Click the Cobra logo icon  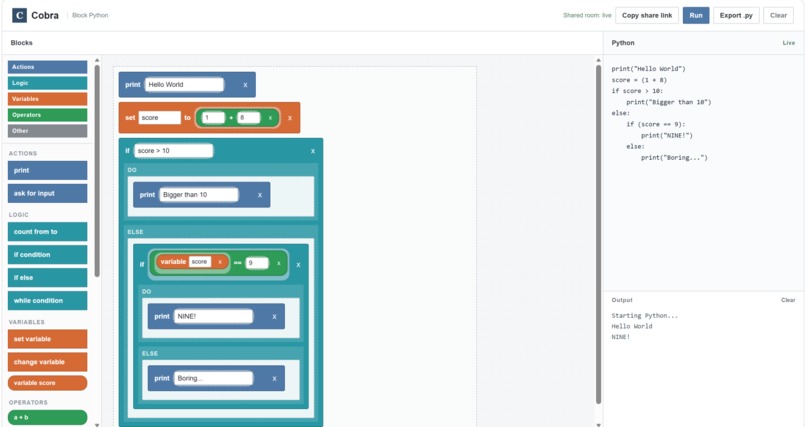[x=19, y=15]
